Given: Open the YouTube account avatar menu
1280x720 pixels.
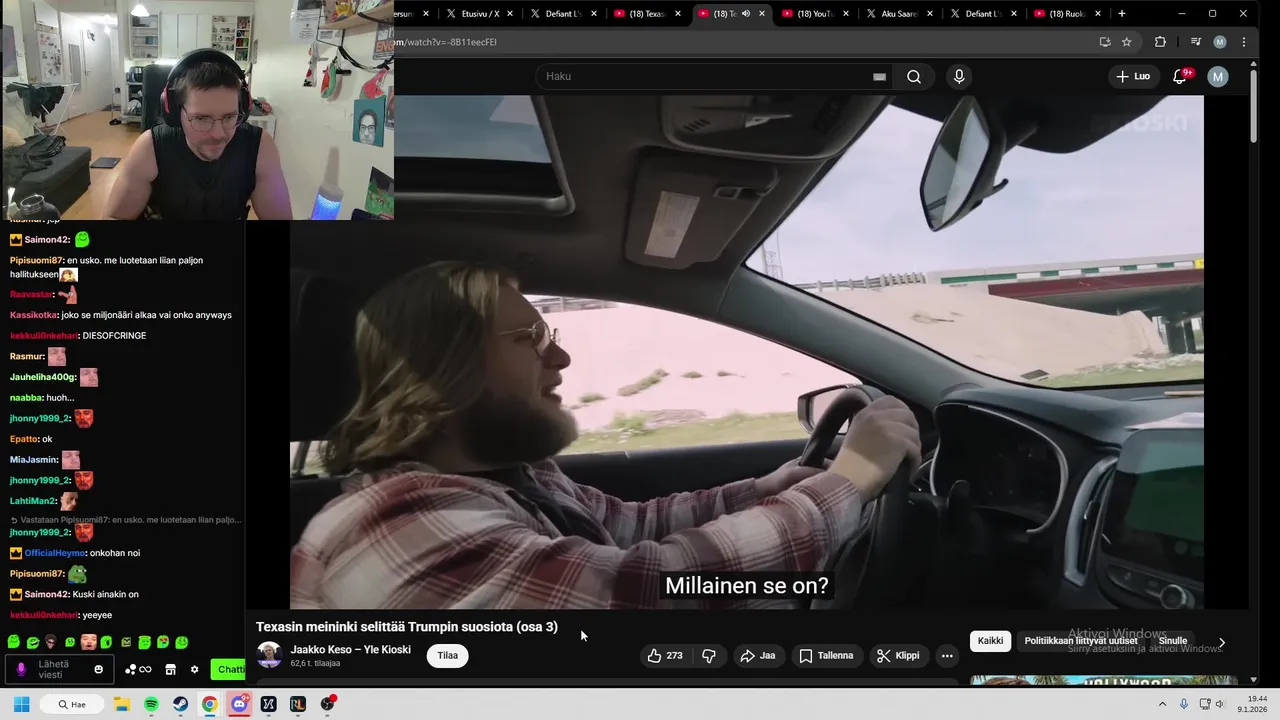Looking at the screenshot, I should (1217, 76).
